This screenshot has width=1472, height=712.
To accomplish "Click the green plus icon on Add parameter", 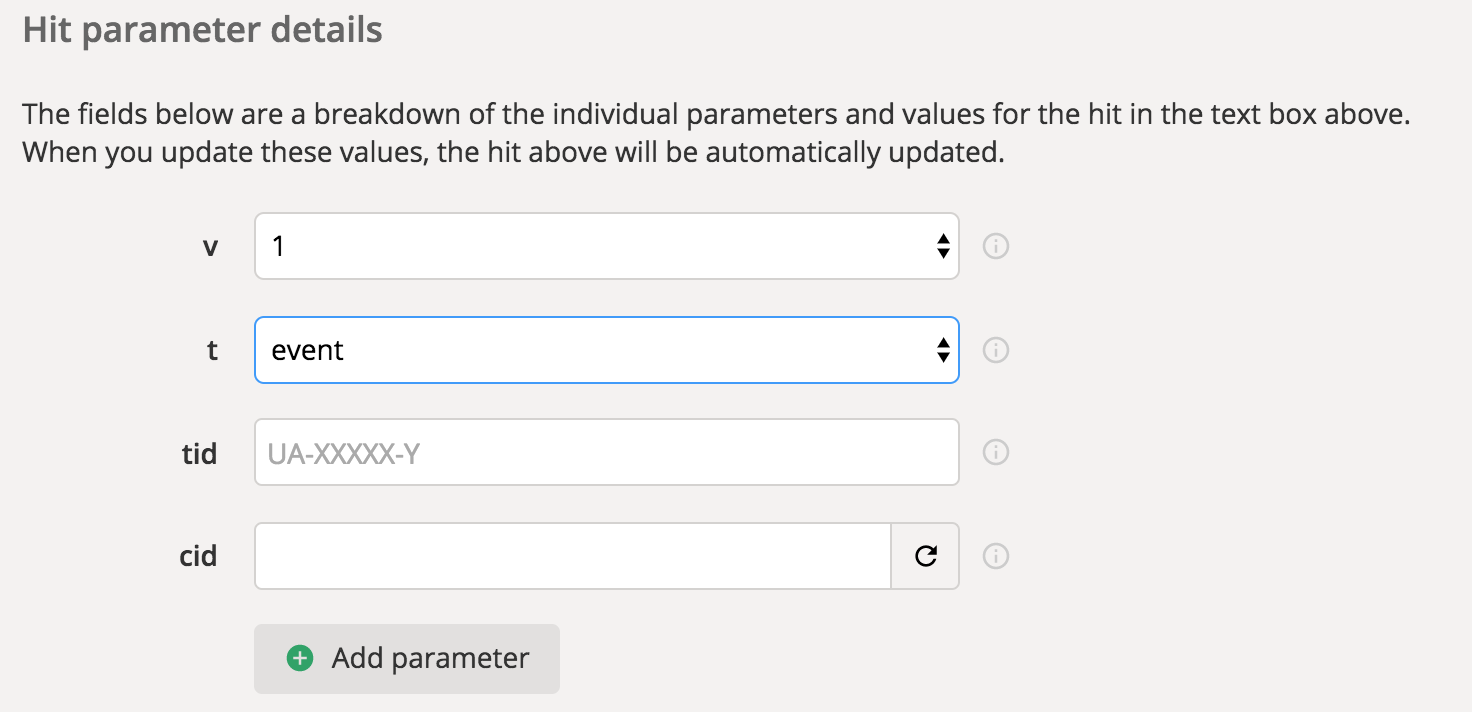I will pyautogui.click(x=299, y=658).
